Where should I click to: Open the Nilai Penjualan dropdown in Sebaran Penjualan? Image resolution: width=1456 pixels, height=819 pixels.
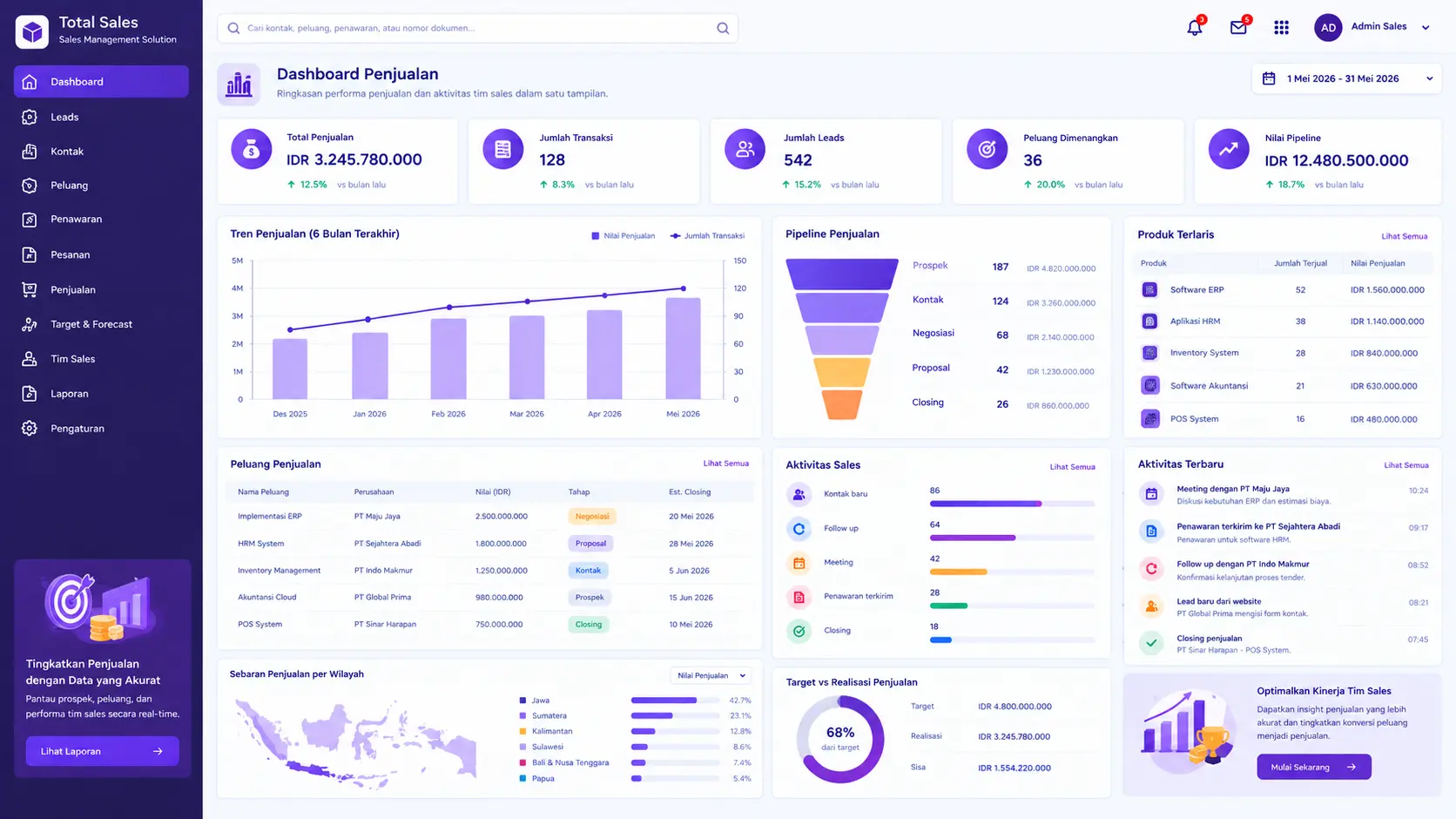tap(711, 675)
